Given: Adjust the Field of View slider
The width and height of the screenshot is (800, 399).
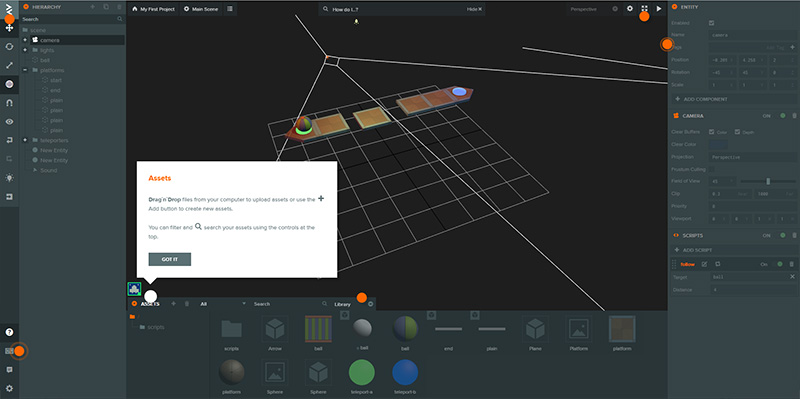Looking at the screenshot, I should (767, 181).
